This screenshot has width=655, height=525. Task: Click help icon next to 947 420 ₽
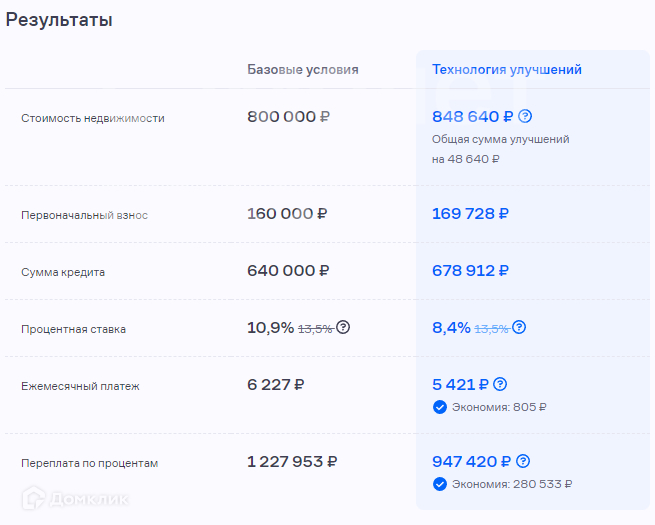tap(523, 461)
